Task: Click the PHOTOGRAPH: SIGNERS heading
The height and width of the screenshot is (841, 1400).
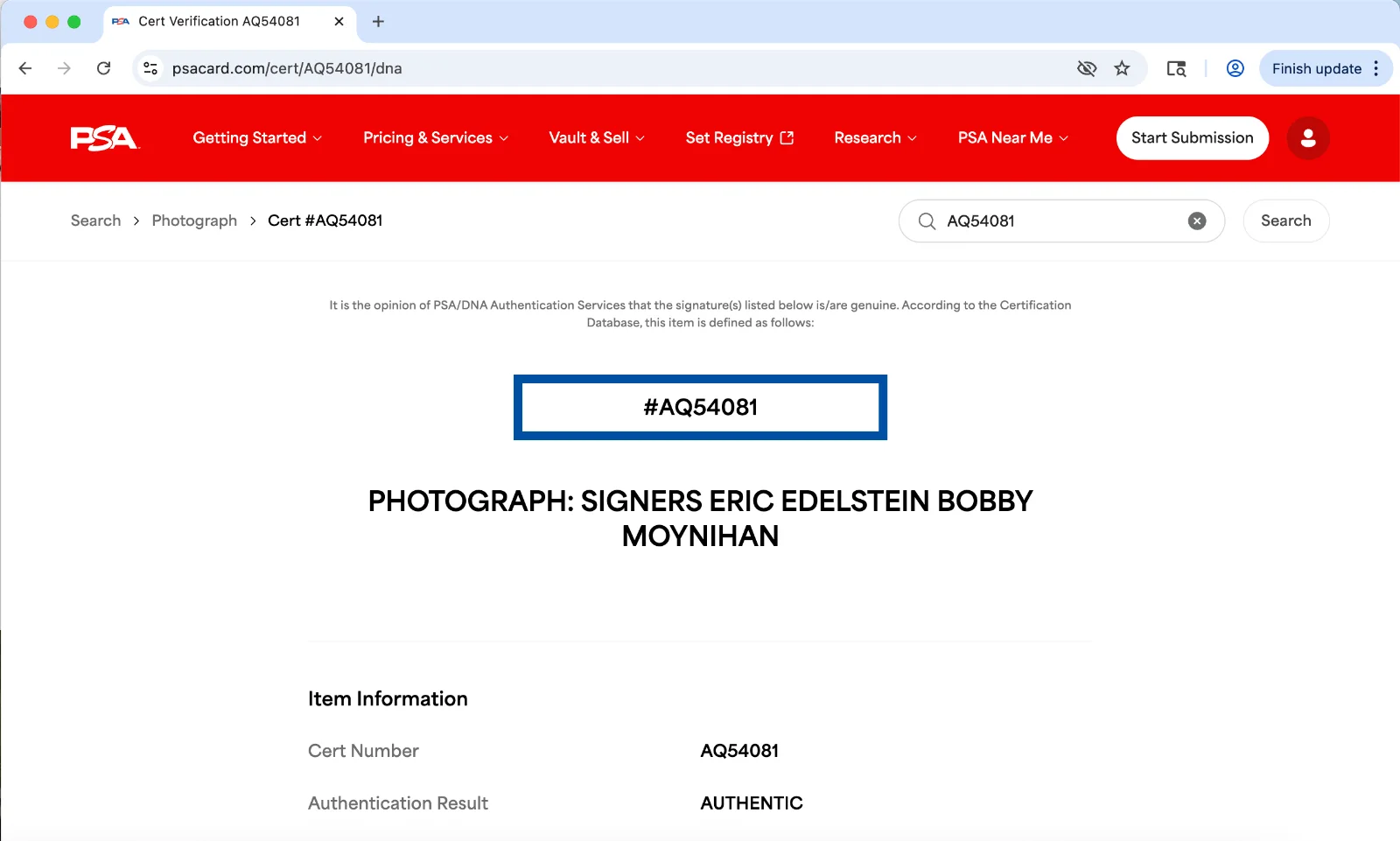Action: (x=700, y=518)
